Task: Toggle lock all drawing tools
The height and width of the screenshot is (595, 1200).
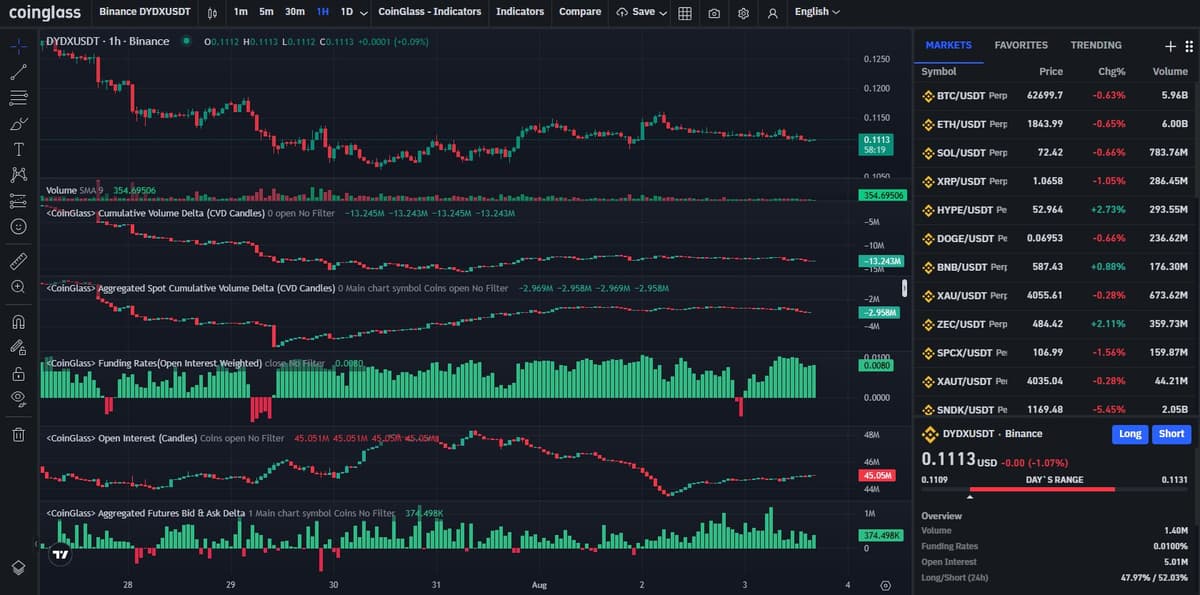Action: coord(18,374)
